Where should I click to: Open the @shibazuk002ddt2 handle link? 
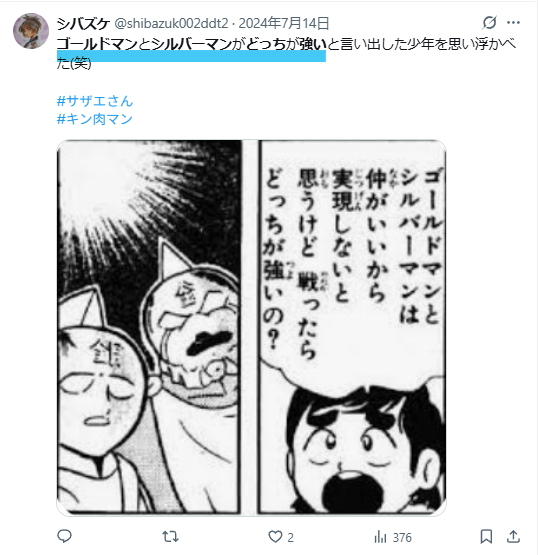(x=171, y=24)
